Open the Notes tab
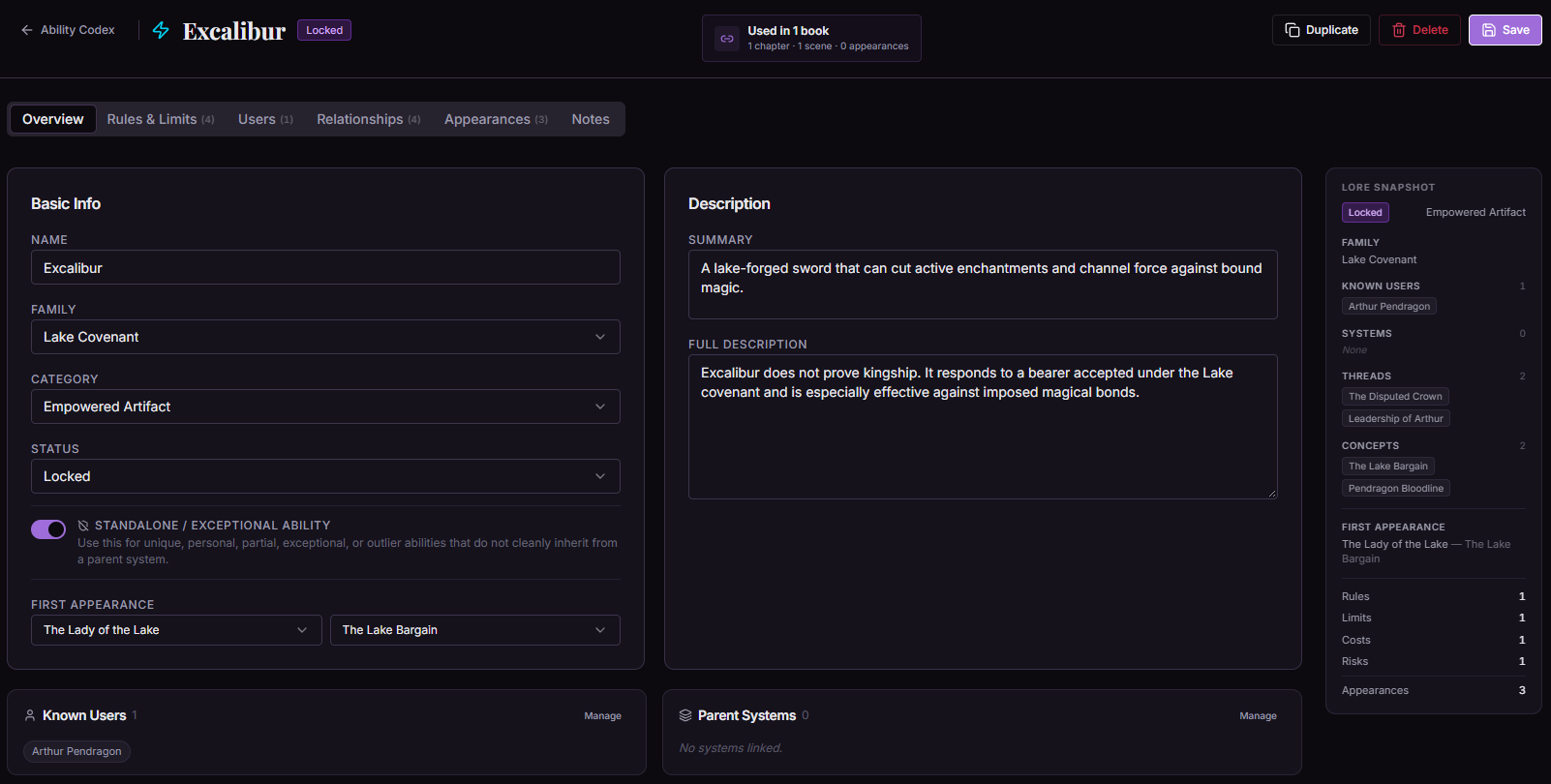This screenshot has height=784, width=1551. point(591,119)
